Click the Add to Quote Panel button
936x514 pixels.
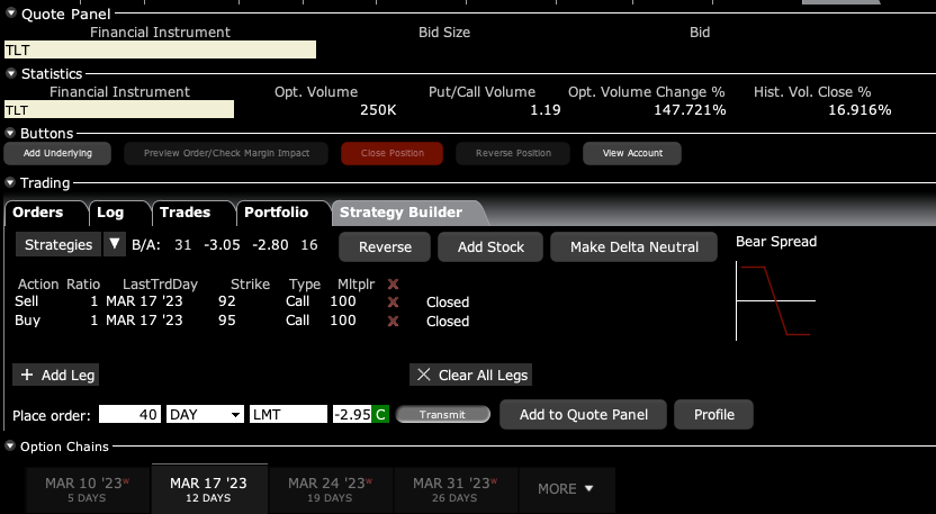[583, 414]
